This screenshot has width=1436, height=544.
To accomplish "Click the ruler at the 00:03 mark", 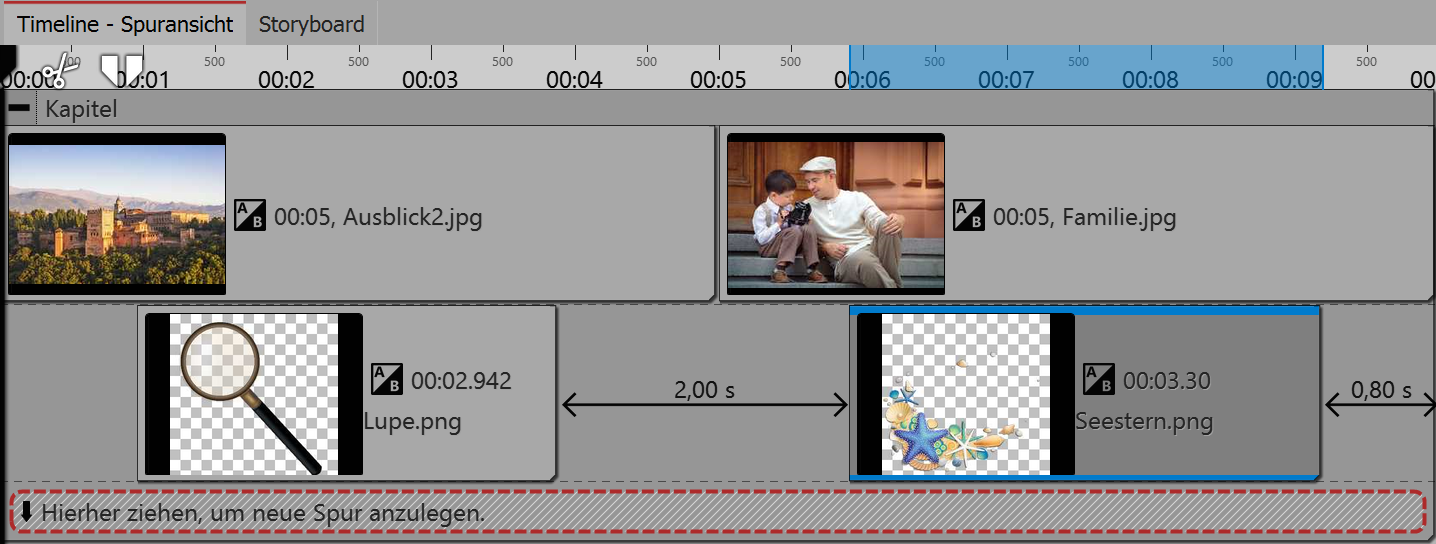I will click(x=430, y=78).
